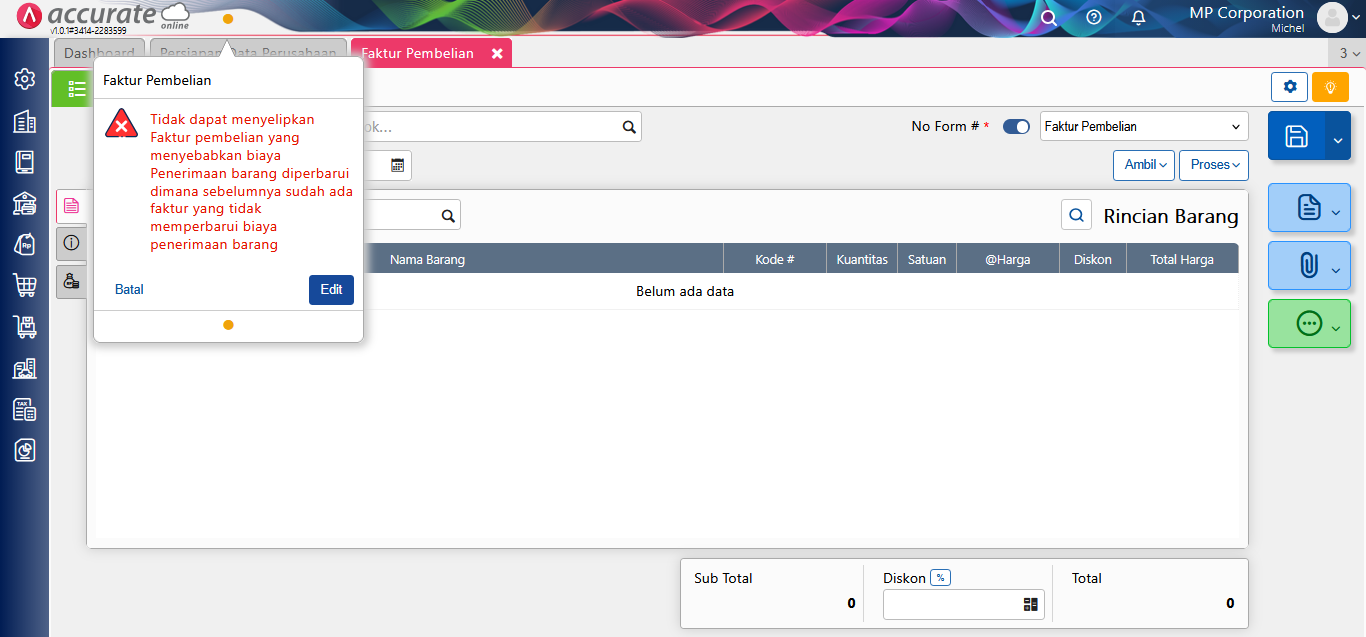Open the notifications bell
The width and height of the screenshot is (1366, 637).
pyautogui.click(x=1138, y=18)
